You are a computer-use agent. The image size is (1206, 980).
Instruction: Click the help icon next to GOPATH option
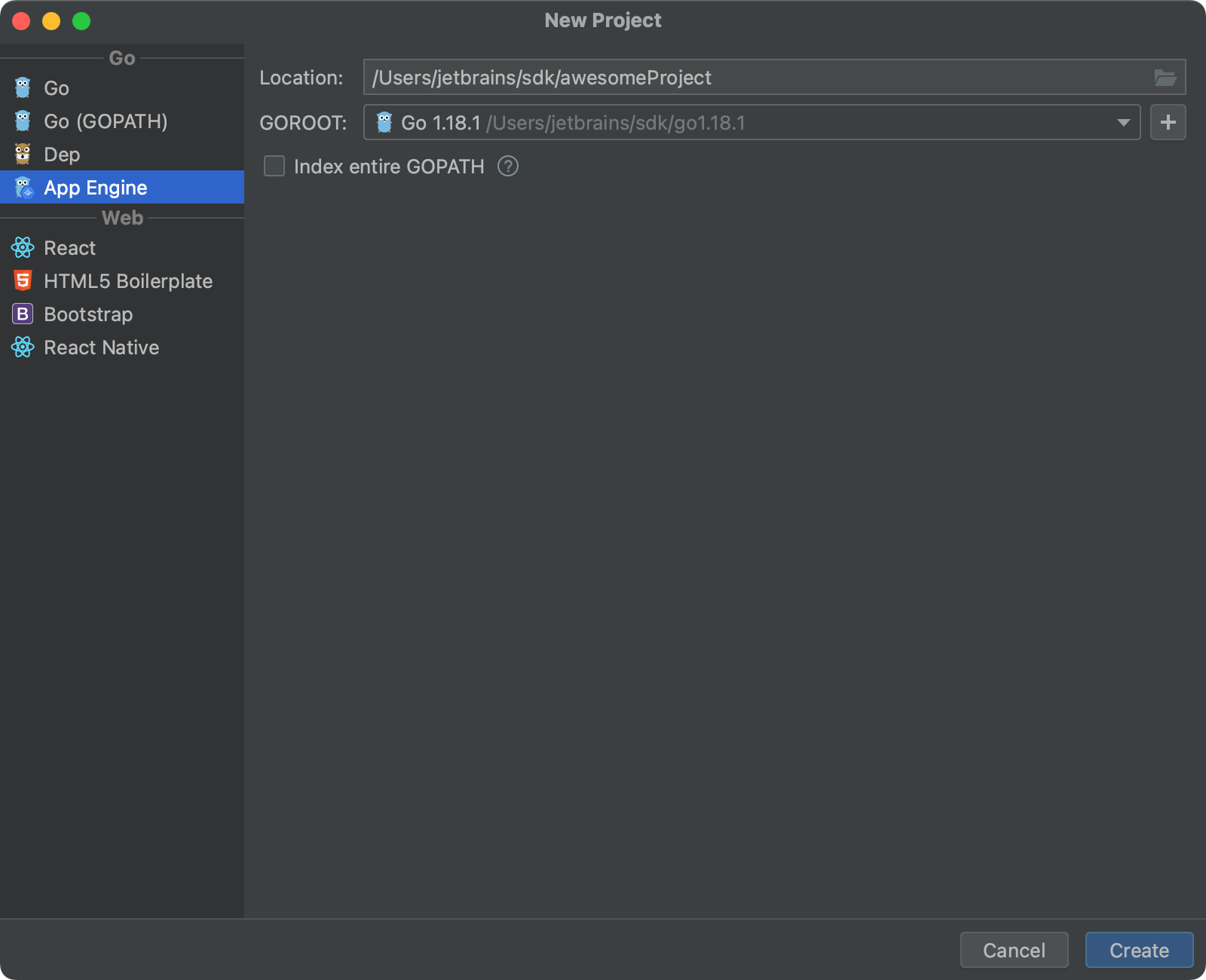tap(507, 167)
